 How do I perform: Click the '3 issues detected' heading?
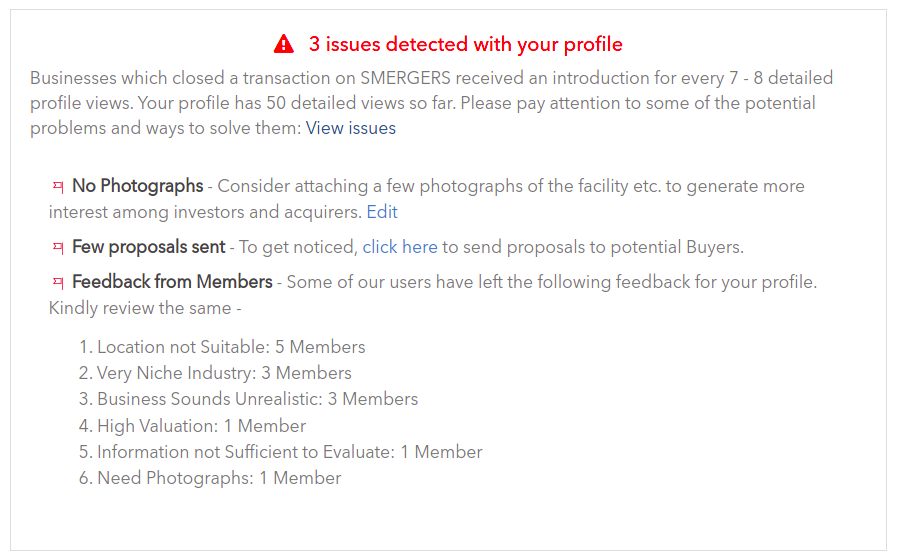pos(466,44)
